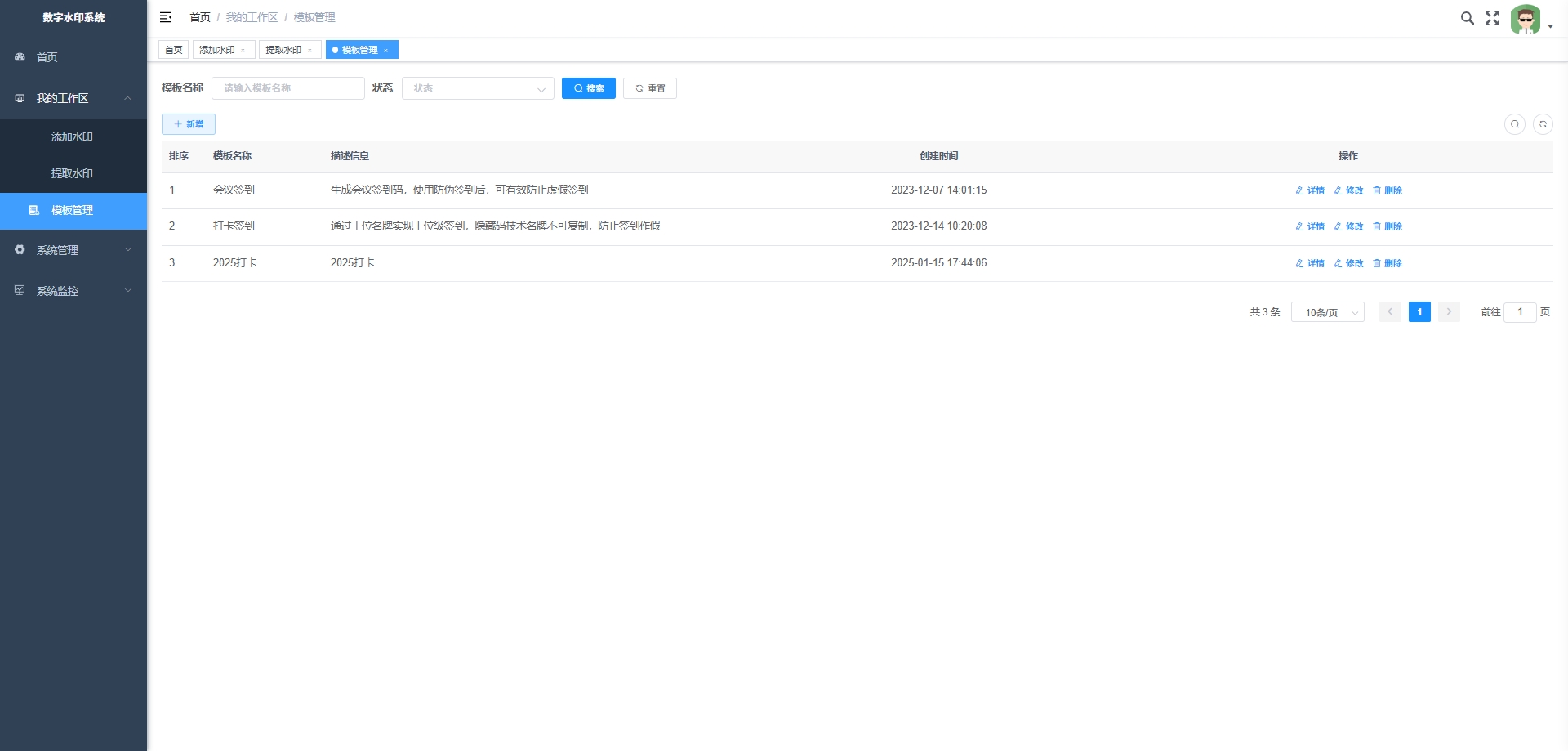
Task: View 详情 for the 2025打卡 template
Action: 1310,263
